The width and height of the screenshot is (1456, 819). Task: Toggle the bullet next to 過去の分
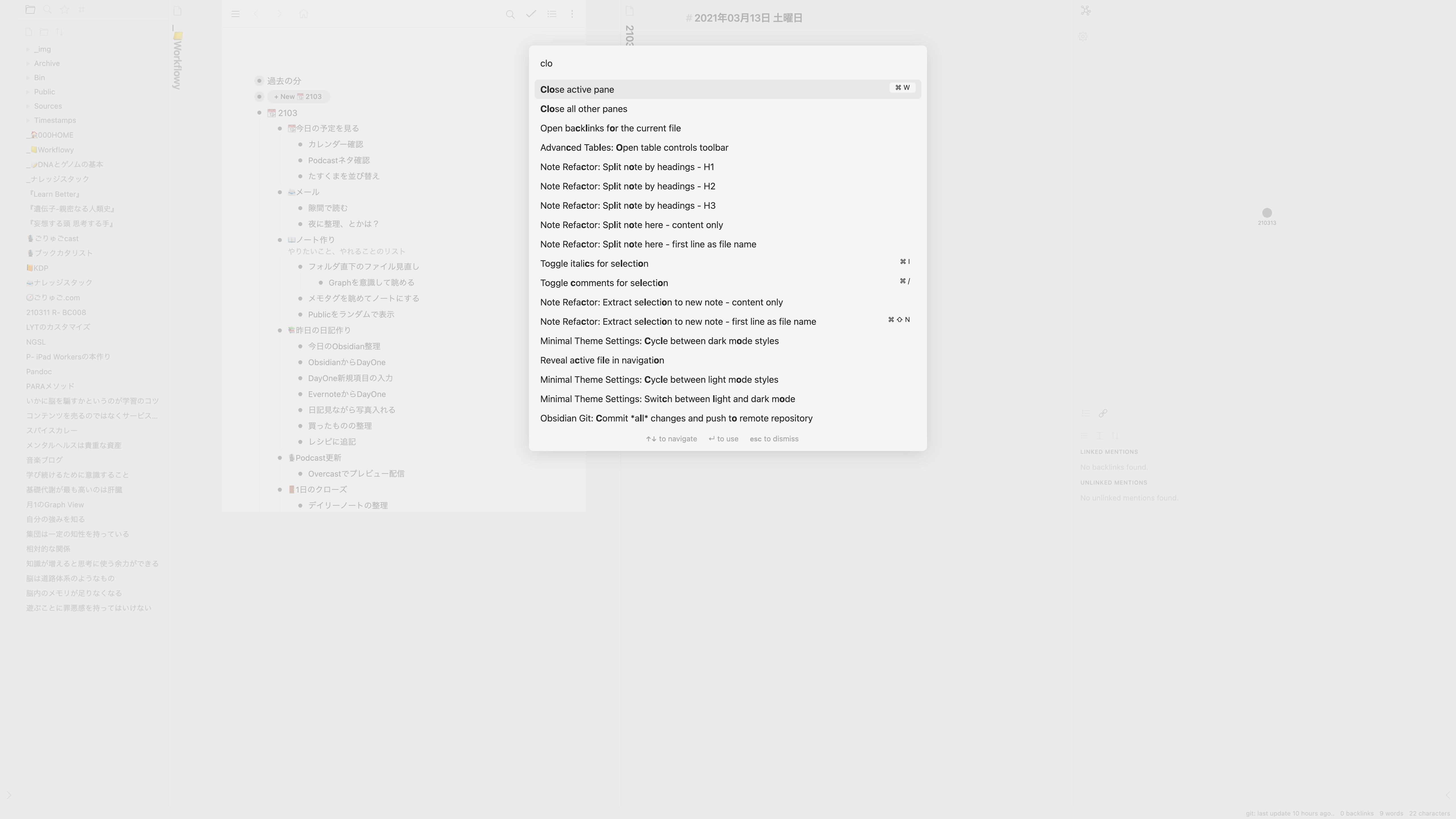coord(259,81)
